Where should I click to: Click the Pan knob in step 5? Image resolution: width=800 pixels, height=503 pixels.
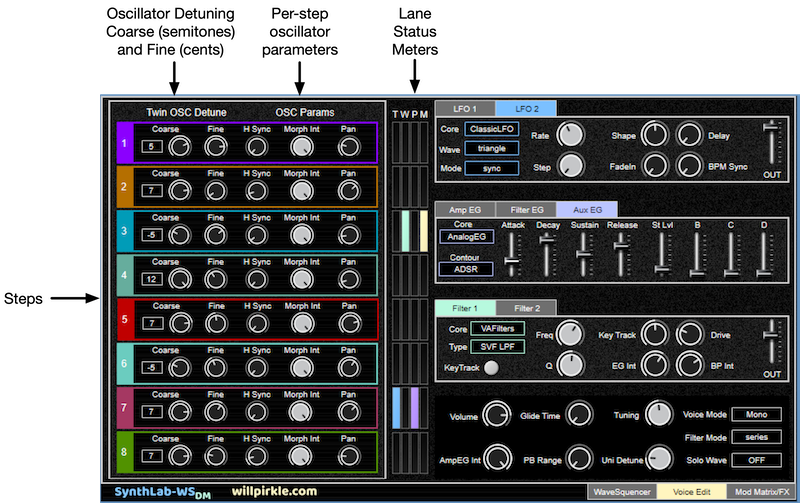tap(349, 324)
